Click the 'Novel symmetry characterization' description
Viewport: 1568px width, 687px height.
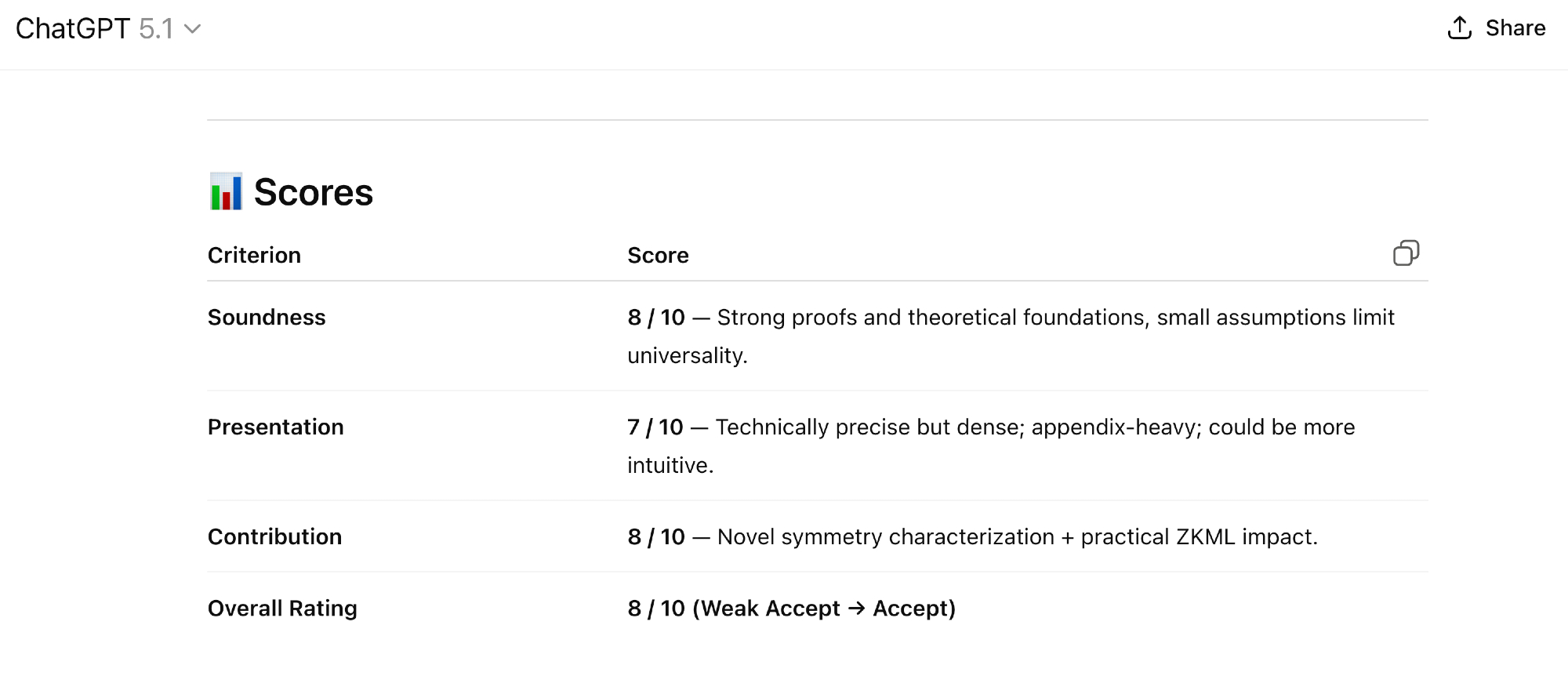click(886, 537)
